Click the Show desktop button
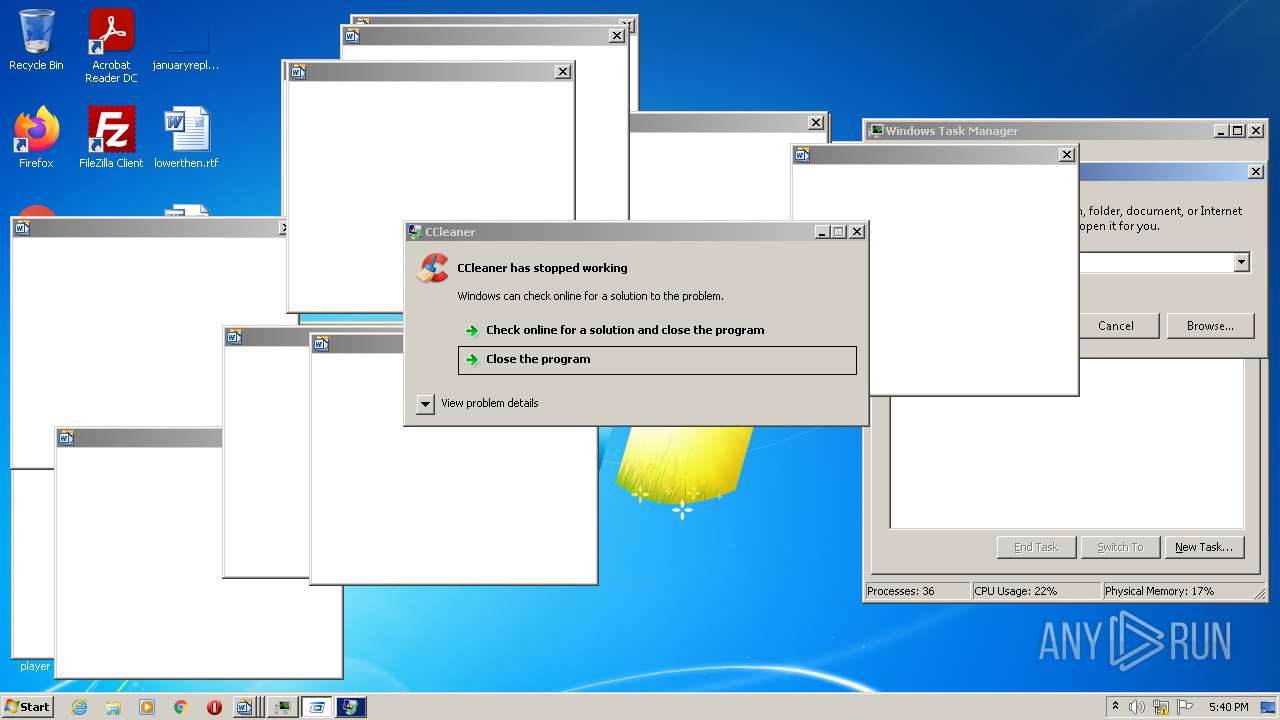This screenshot has width=1280, height=720. (1268, 707)
